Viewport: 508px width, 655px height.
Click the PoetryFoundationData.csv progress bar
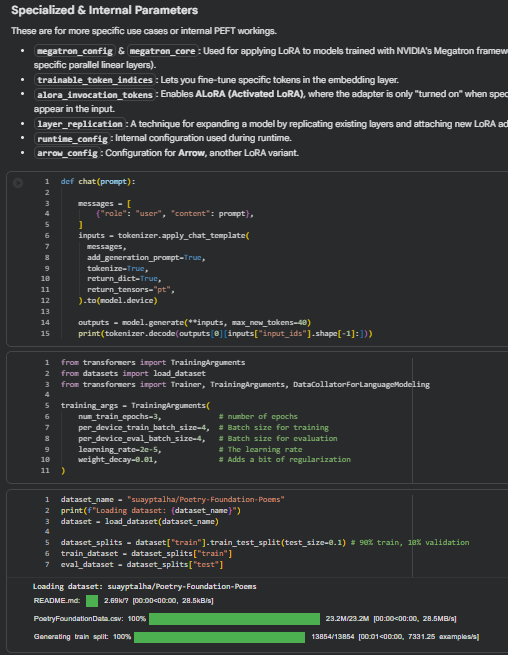point(234,619)
